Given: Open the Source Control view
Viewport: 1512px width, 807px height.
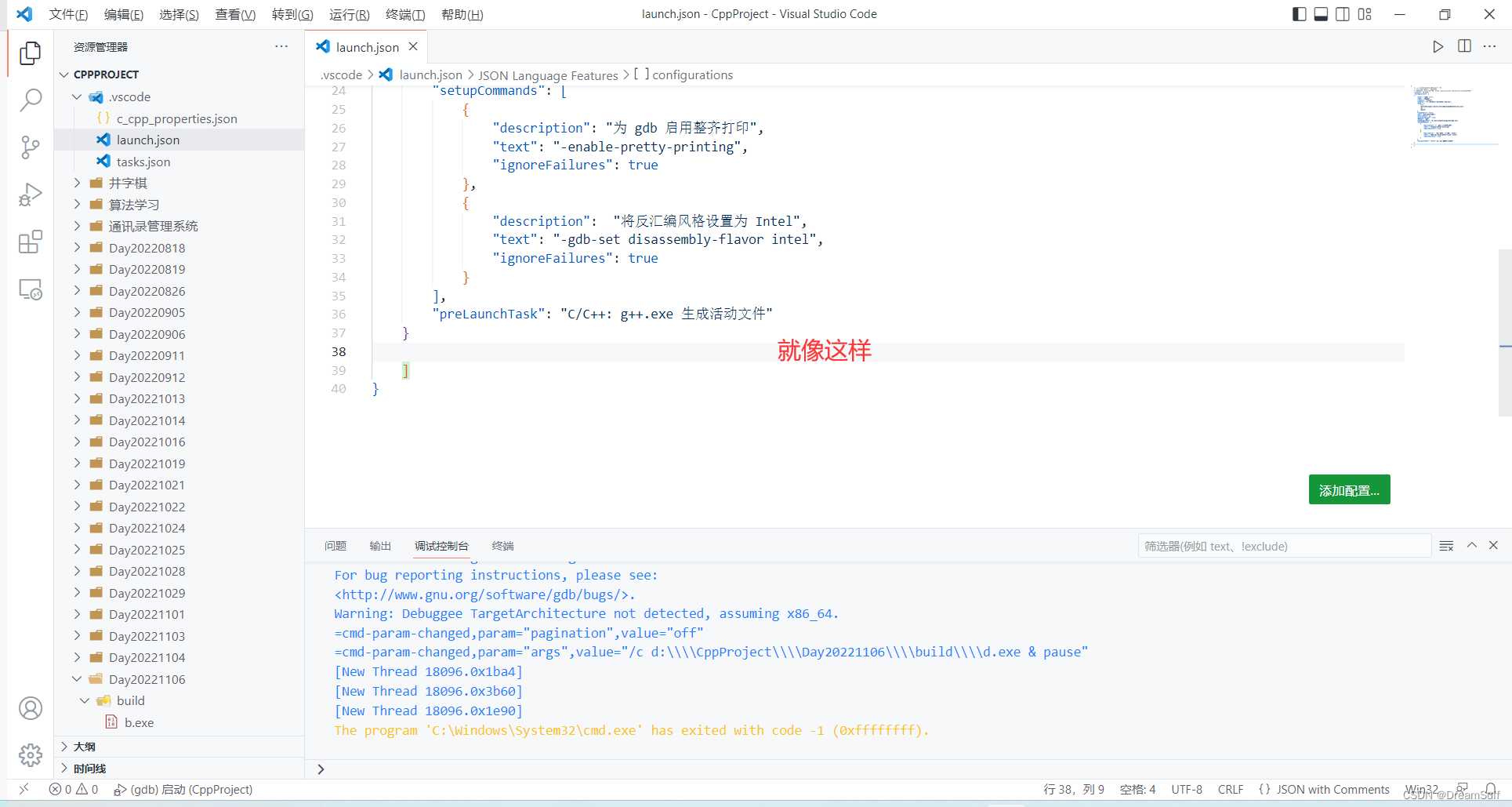Looking at the screenshot, I should (x=30, y=147).
